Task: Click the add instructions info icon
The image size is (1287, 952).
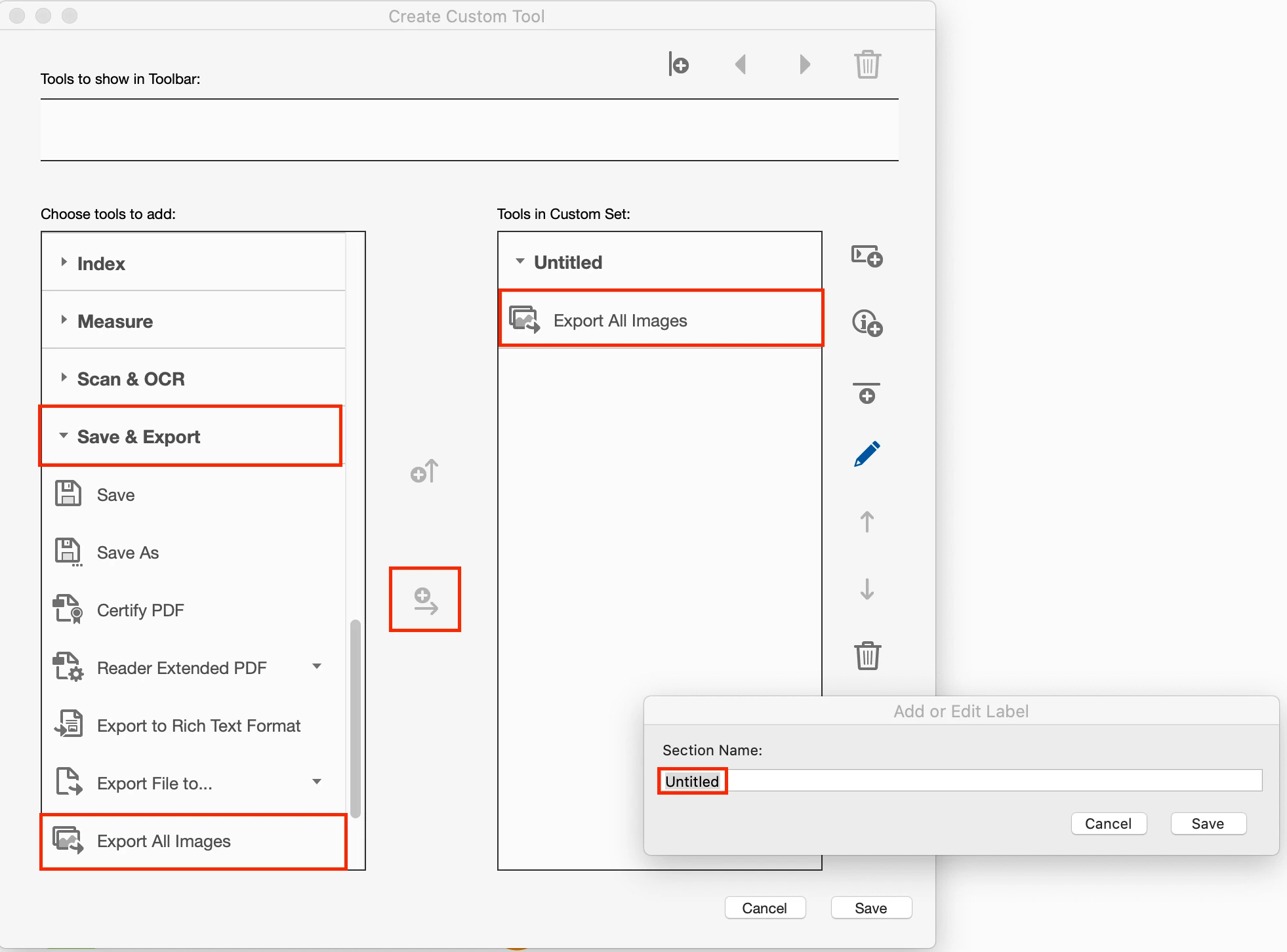Action: click(867, 323)
